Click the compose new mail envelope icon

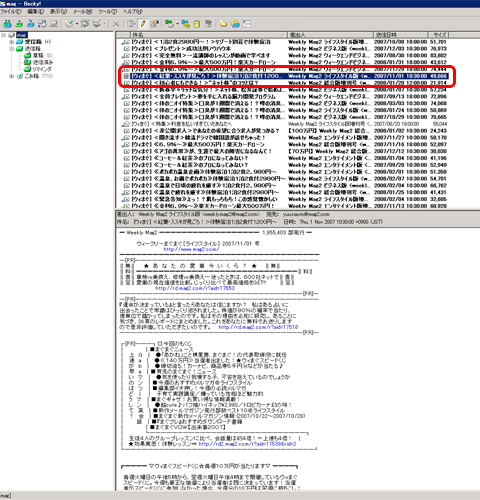(x=69, y=24)
